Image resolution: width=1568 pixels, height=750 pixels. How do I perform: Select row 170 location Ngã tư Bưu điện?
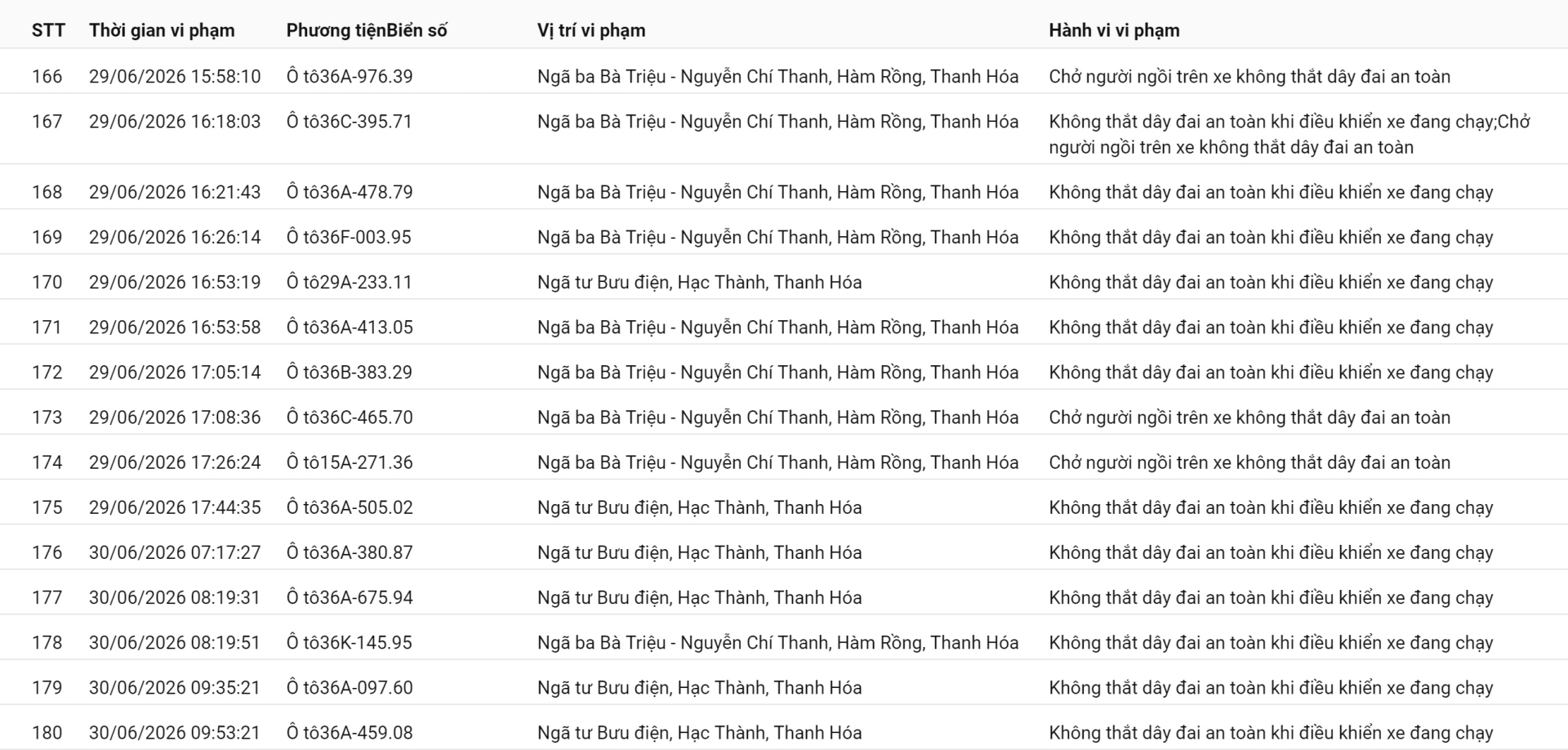[700, 282]
